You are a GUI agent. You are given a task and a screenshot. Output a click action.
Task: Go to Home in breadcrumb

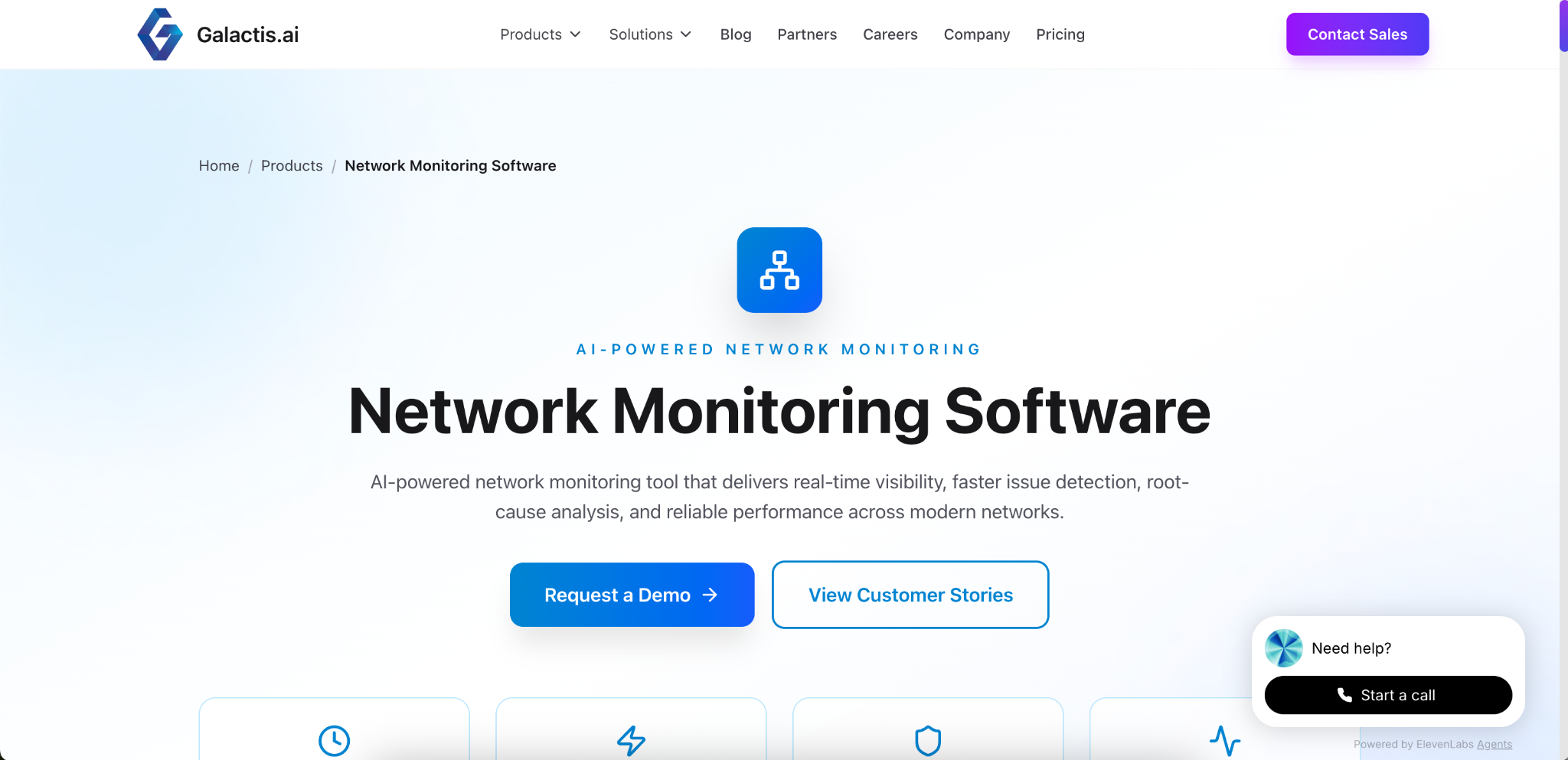[x=219, y=166]
